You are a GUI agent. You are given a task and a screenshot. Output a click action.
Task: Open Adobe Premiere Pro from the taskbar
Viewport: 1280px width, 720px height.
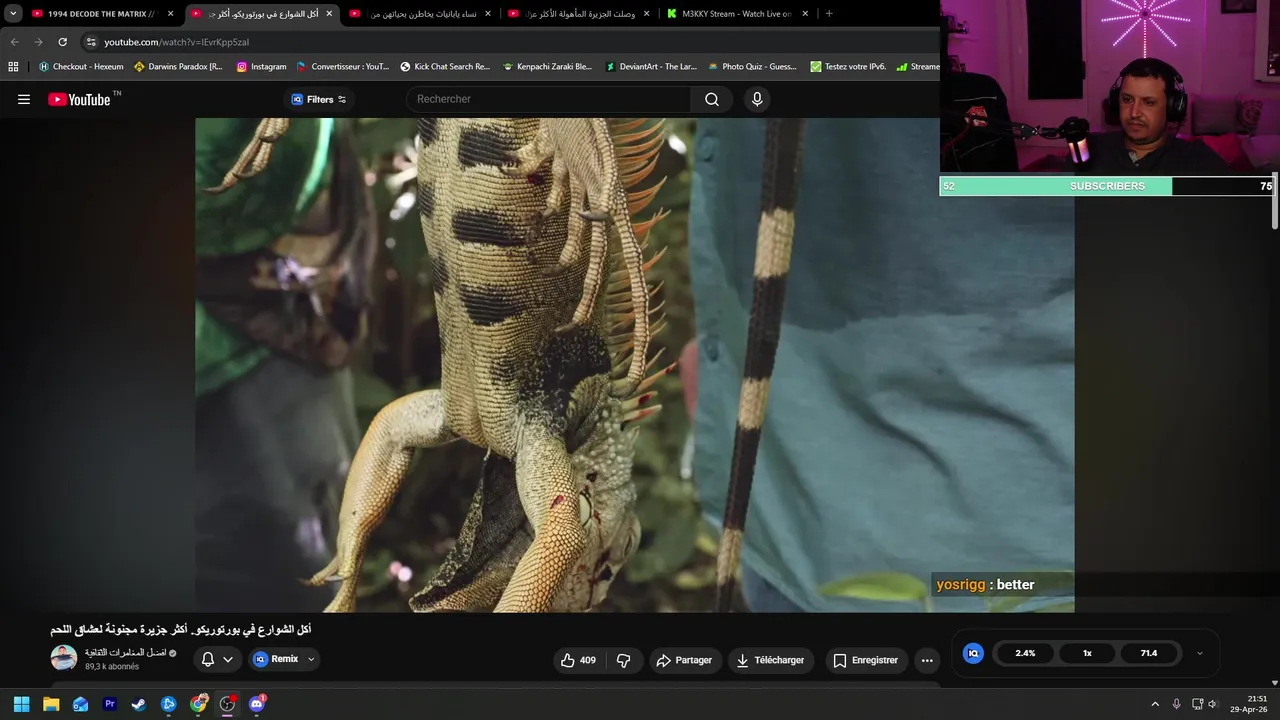pos(110,704)
